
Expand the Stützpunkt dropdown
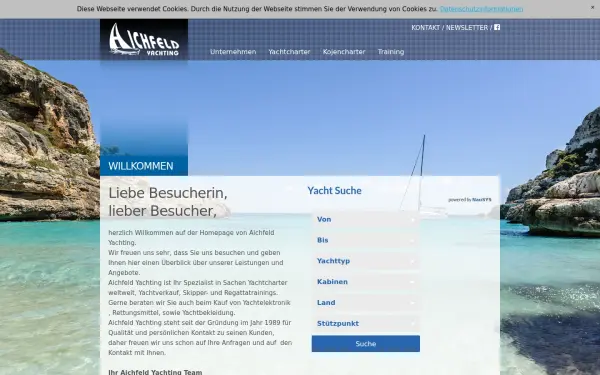[366, 323]
